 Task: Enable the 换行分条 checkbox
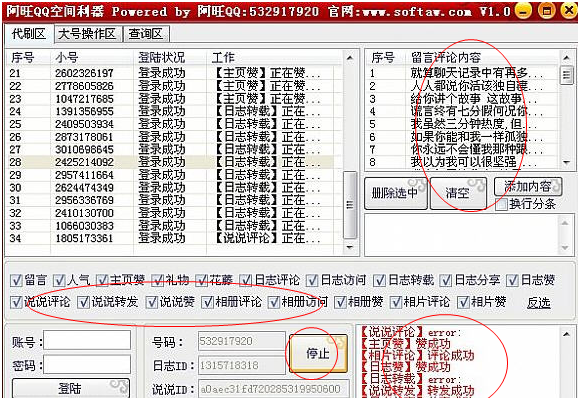tap(502, 204)
